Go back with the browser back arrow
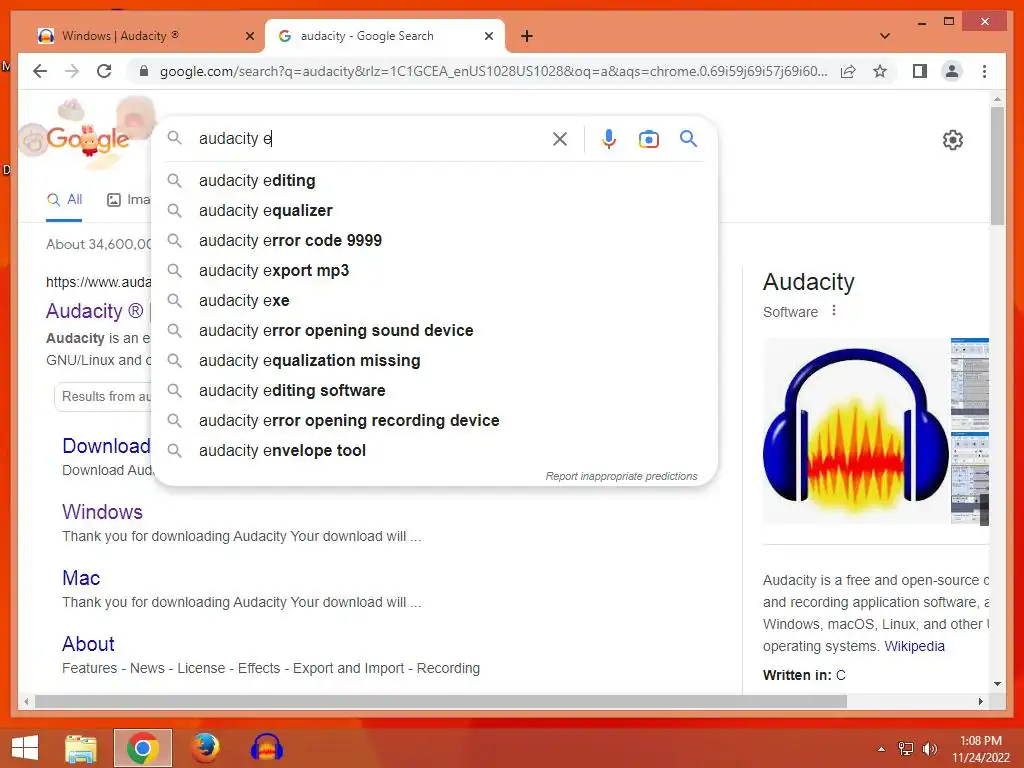 click(x=40, y=71)
